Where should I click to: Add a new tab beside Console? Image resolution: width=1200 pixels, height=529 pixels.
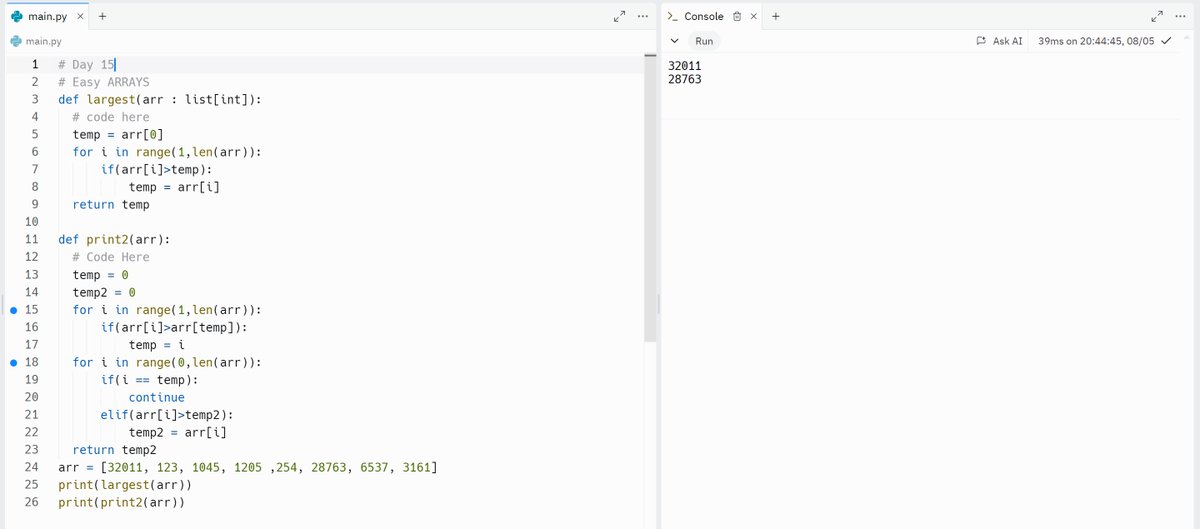pyautogui.click(x=776, y=16)
